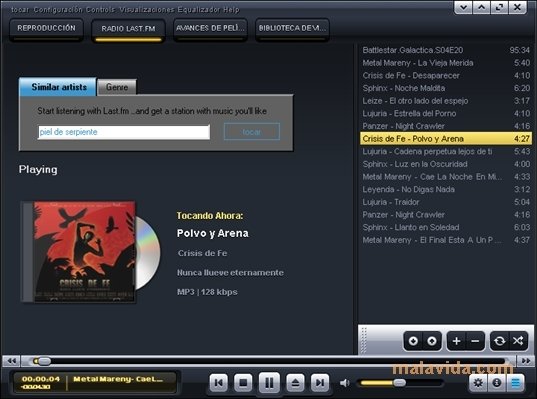537x399 pixels.
Task: Open the Reproducción tab
Action: (x=46, y=28)
